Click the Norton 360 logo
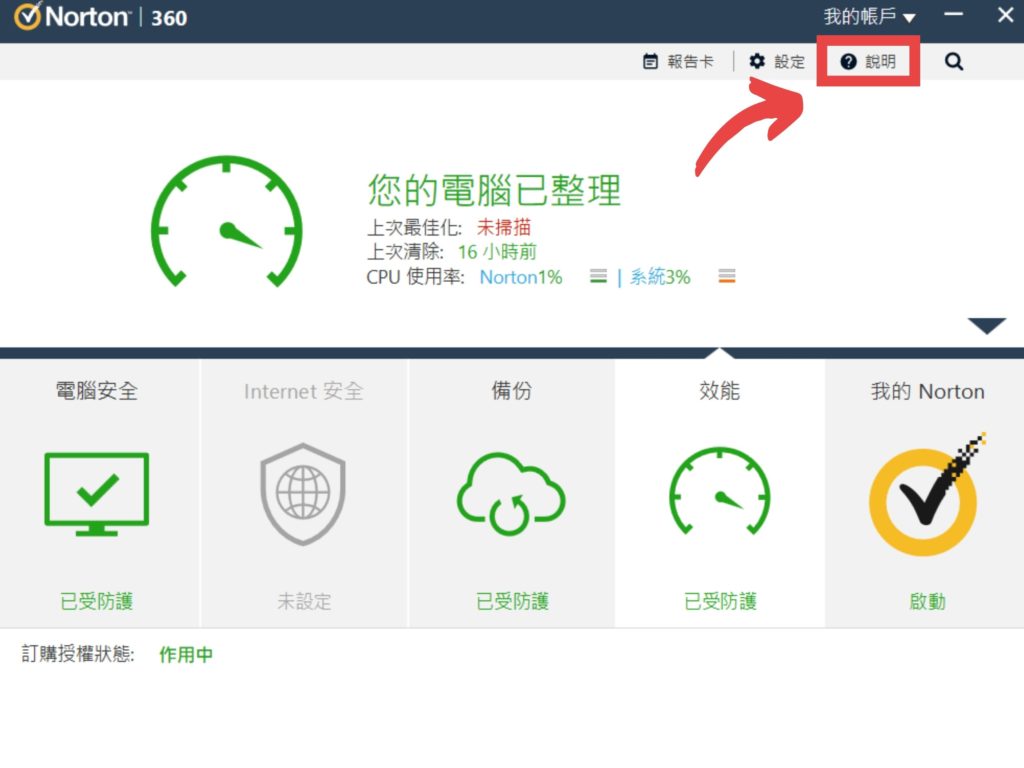 (x=101, y=16)
